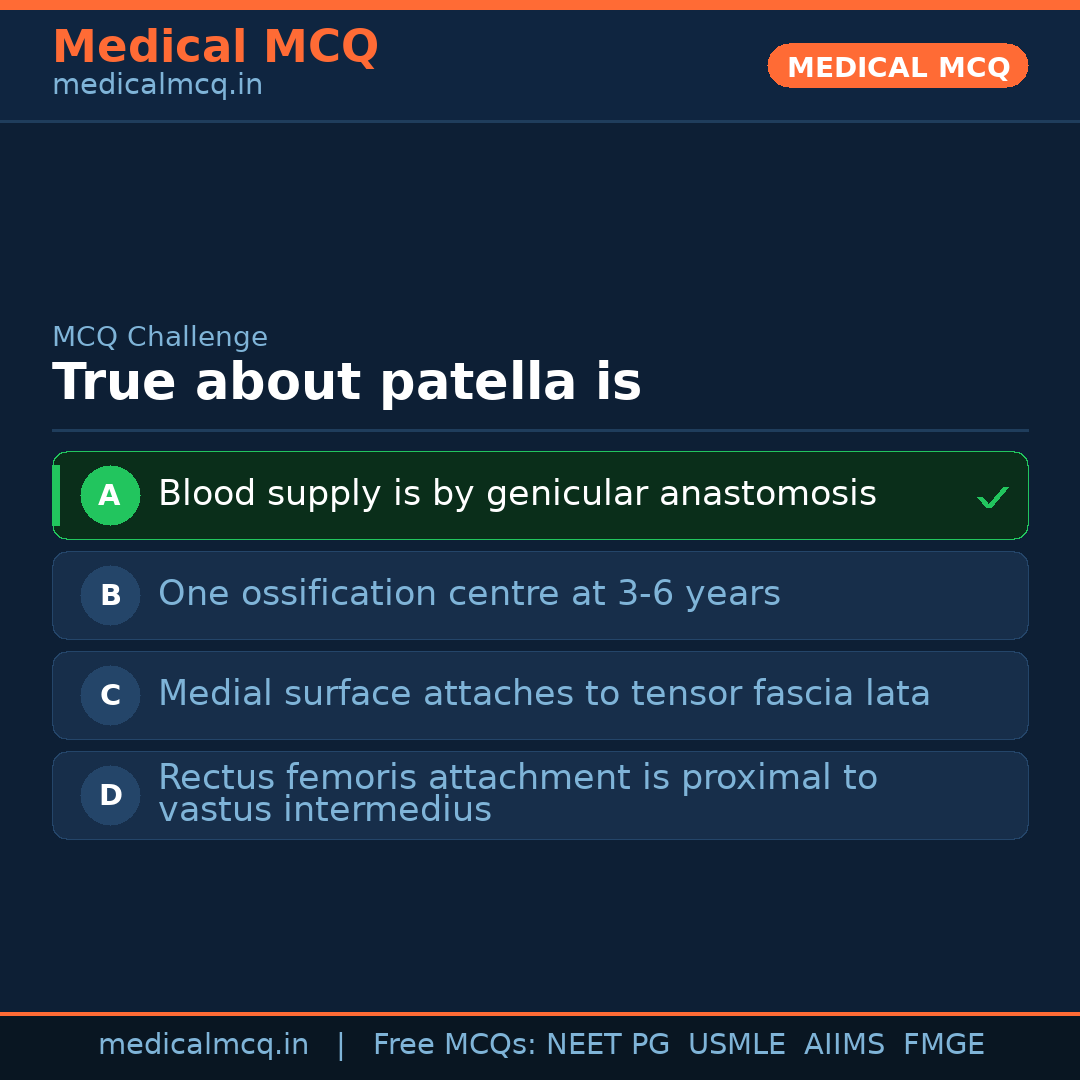Click FMGE in the footer
This screenshot has width=1080, height=1080.
point(943,1045)
